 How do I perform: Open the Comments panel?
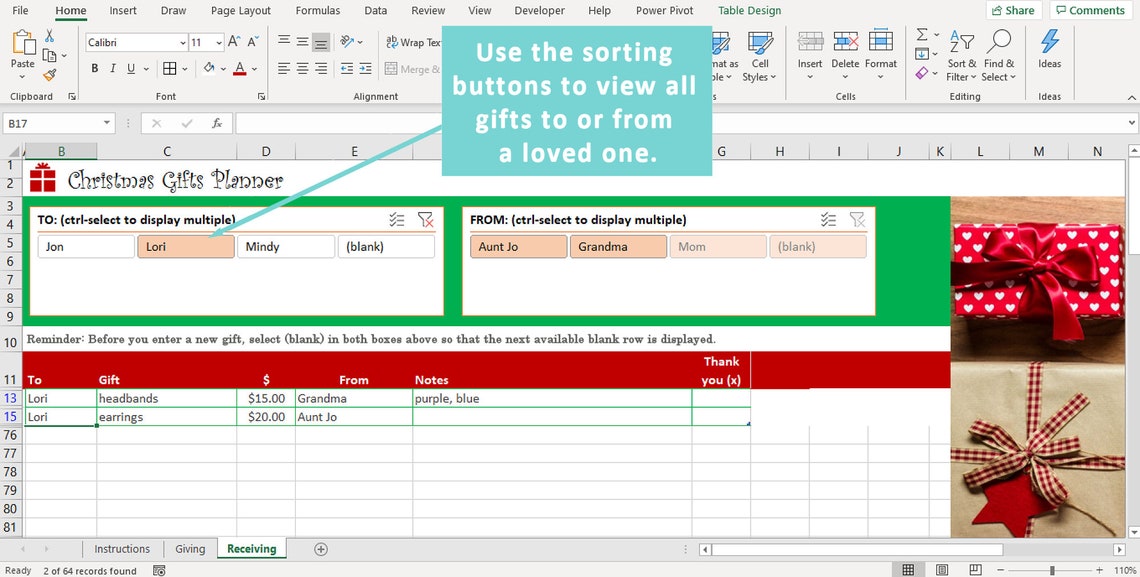[x=1090, y=9]
